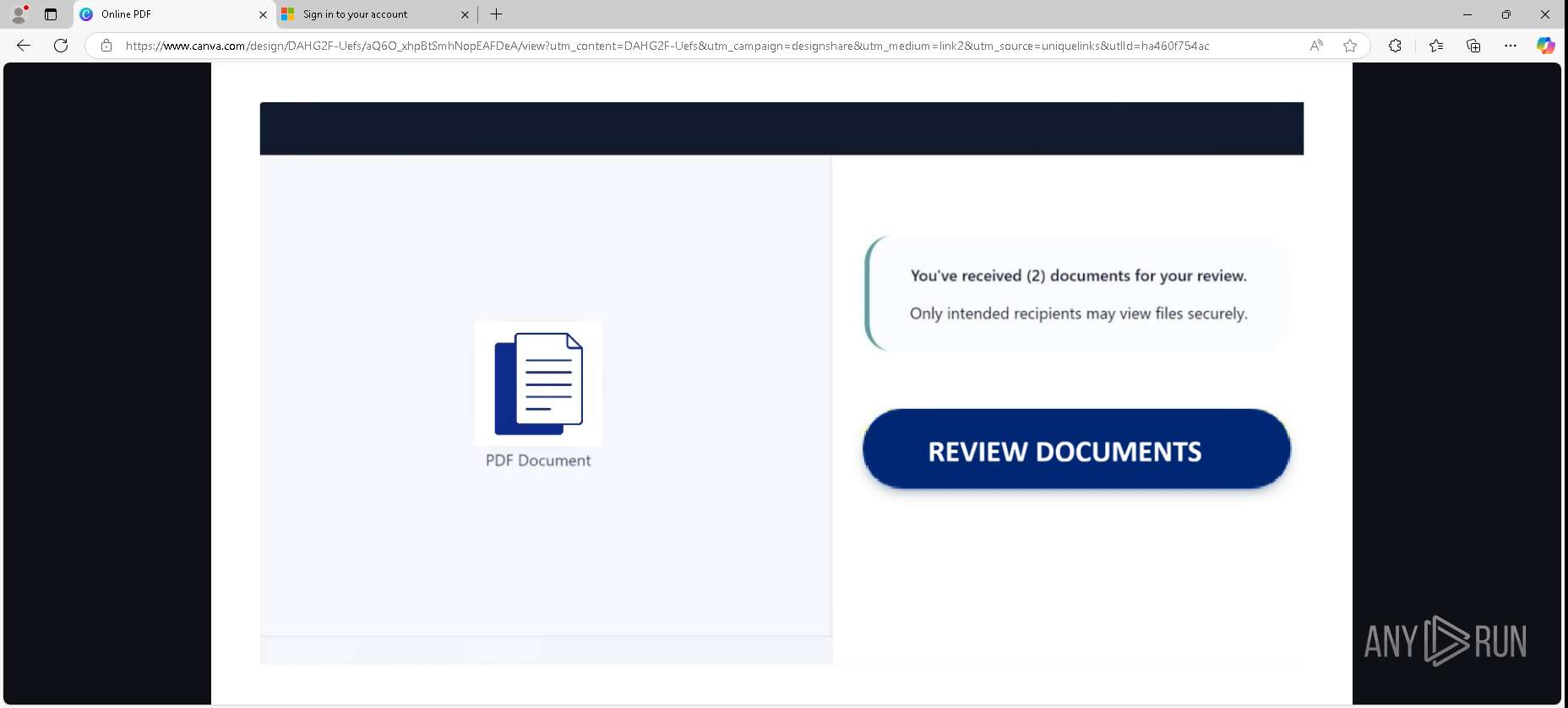
Task: Close the Sign in to your account tab
Action: (465, 14)
